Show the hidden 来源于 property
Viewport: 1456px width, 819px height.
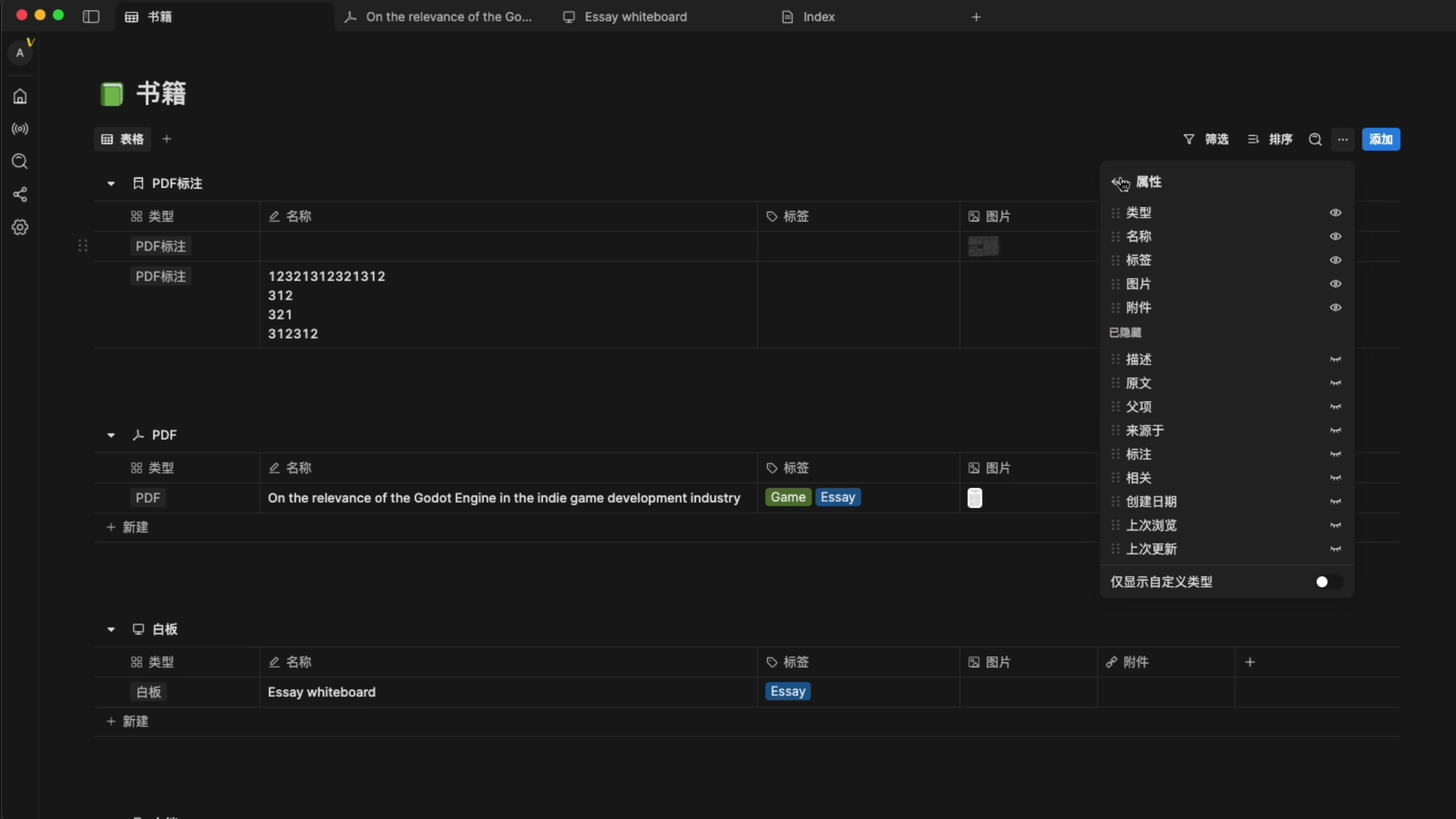(1335, 431)
